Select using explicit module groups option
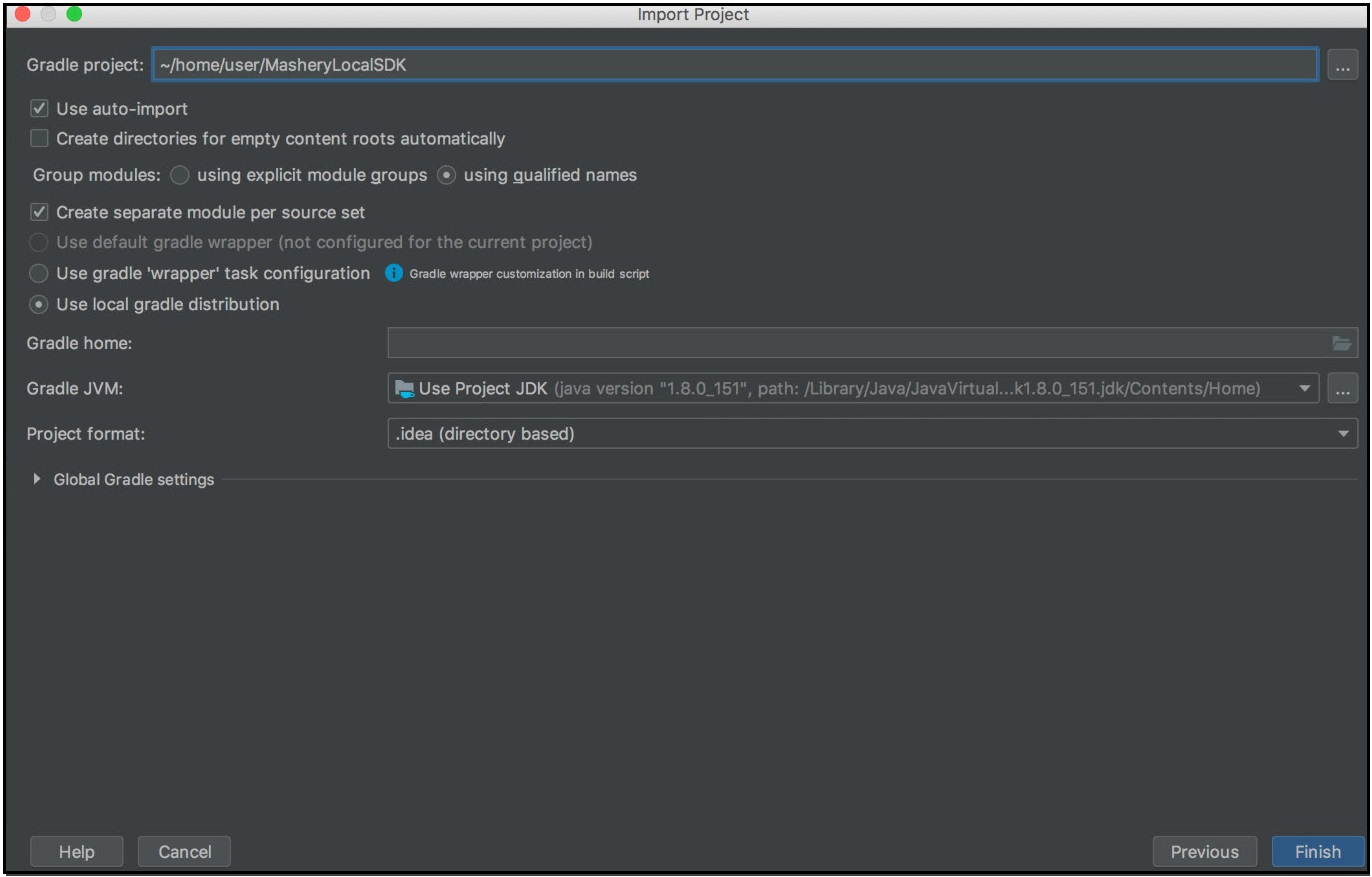1372x877 pixels. pyautogui.click(x=180, y=175)
